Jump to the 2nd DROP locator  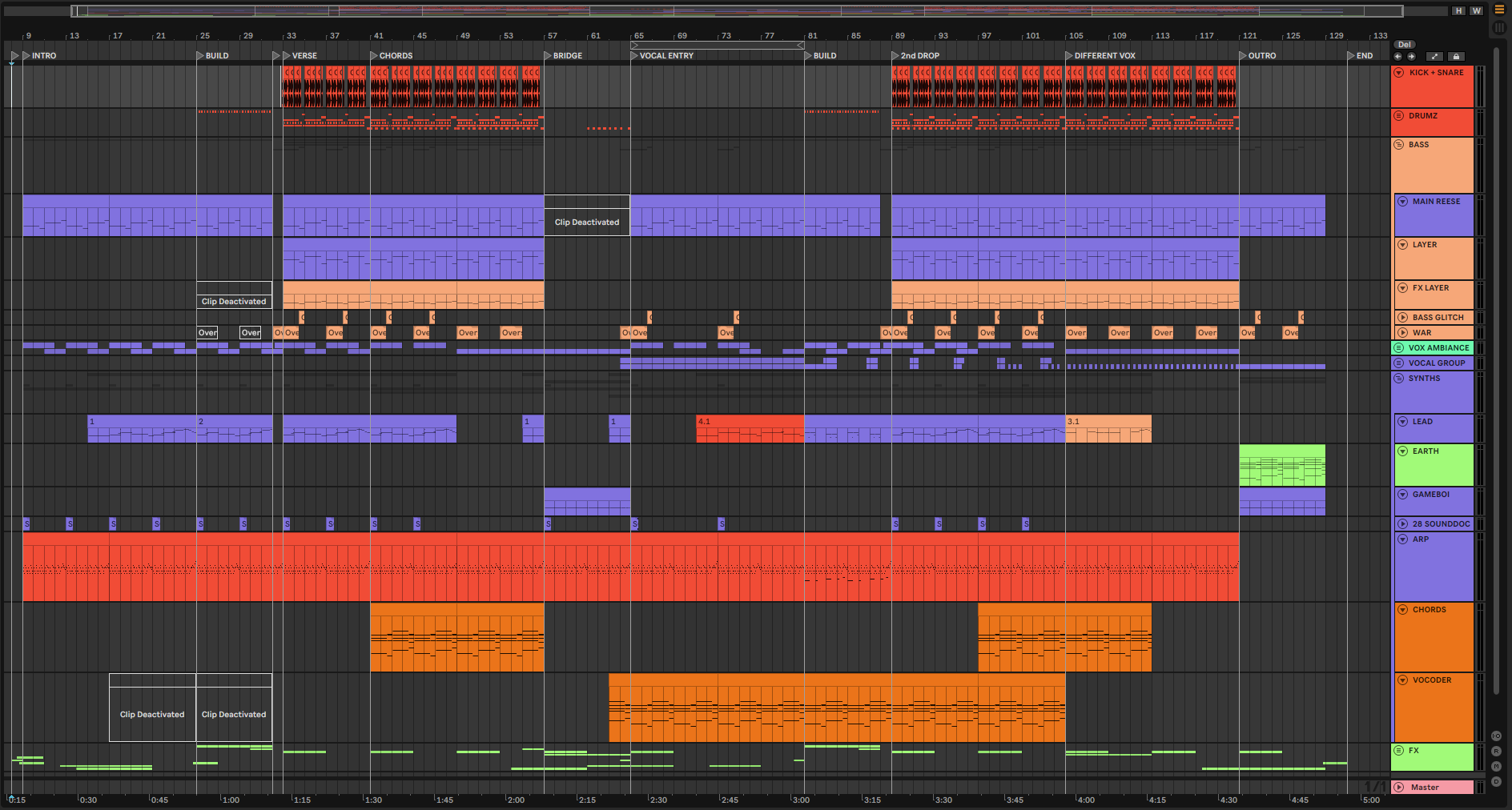click(x=915, y=56)
